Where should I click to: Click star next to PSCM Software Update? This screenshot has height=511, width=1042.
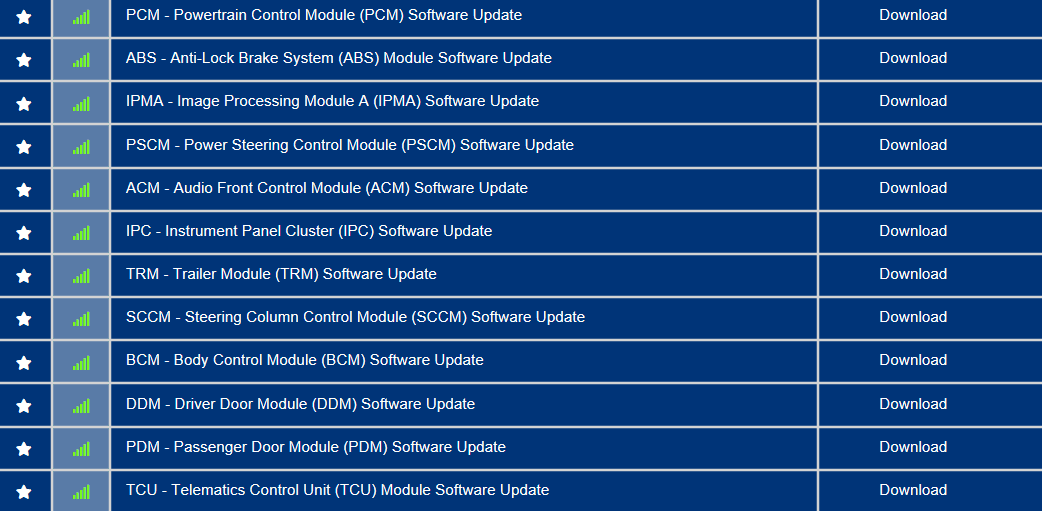click(x=24, y=146)
